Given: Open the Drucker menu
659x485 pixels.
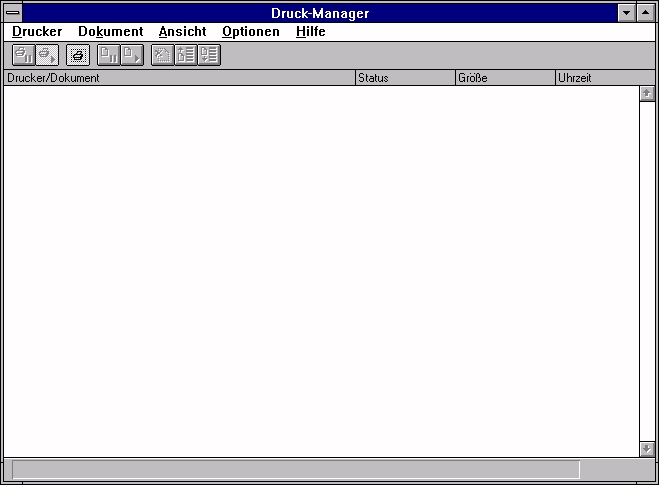Looking at the screenshot, I should 37,31.
